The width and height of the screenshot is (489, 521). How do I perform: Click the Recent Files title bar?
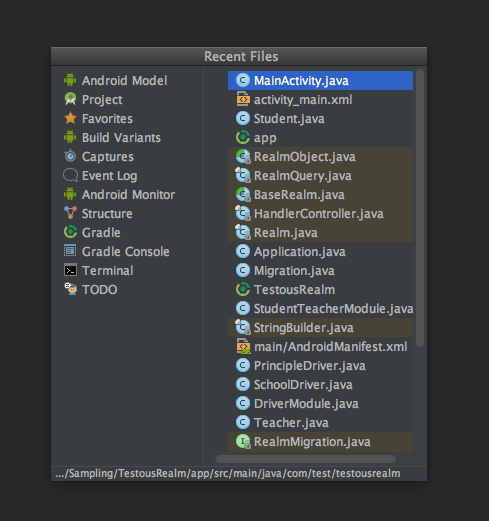click(239, 56)
